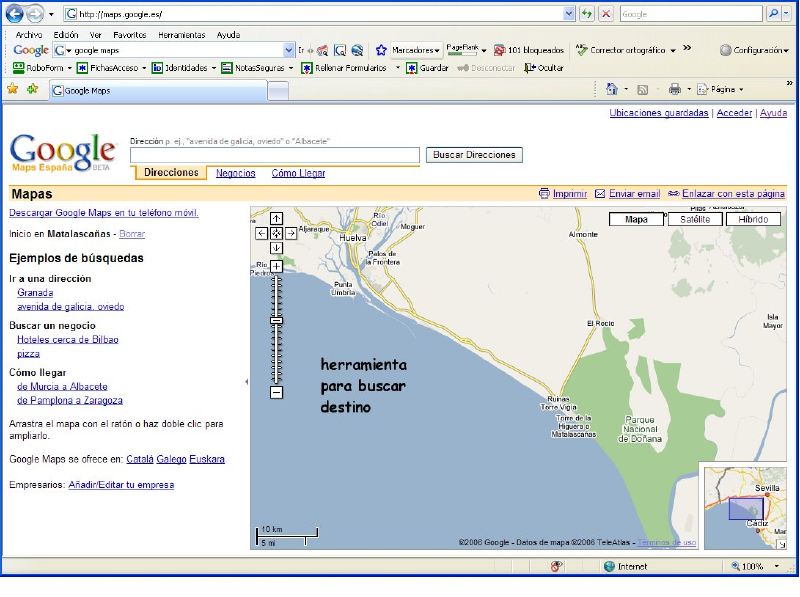
Task: Click the Home icon in command bar
Action: [612, 89]
